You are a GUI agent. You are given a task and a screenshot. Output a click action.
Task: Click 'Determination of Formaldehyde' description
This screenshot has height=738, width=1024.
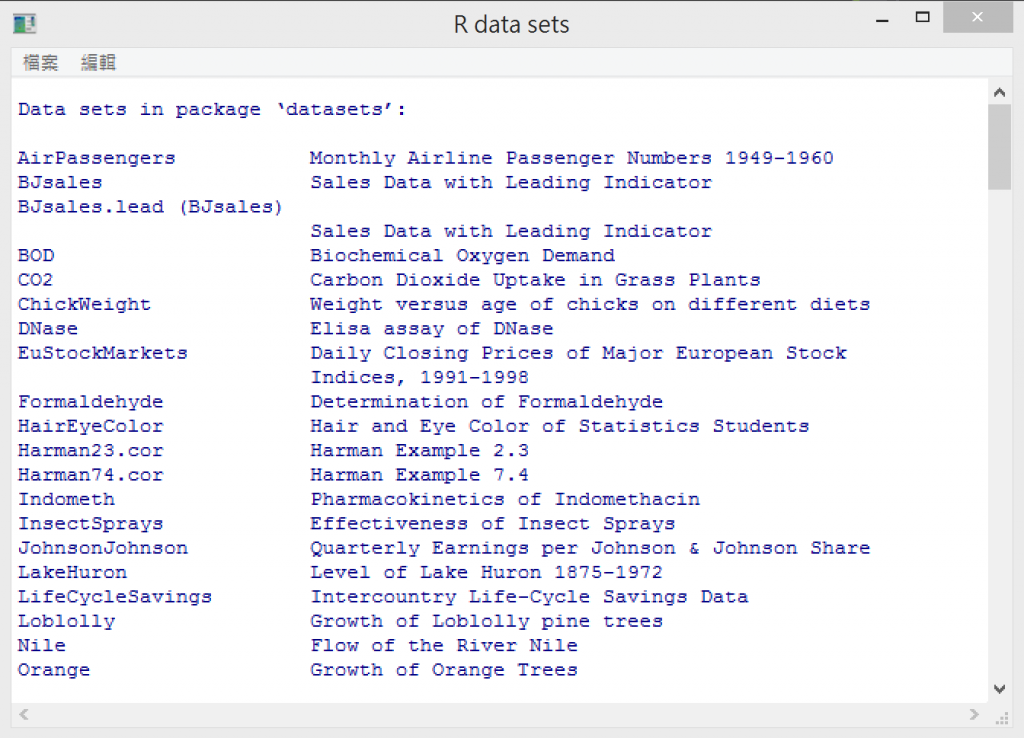(x=487, y=402)
